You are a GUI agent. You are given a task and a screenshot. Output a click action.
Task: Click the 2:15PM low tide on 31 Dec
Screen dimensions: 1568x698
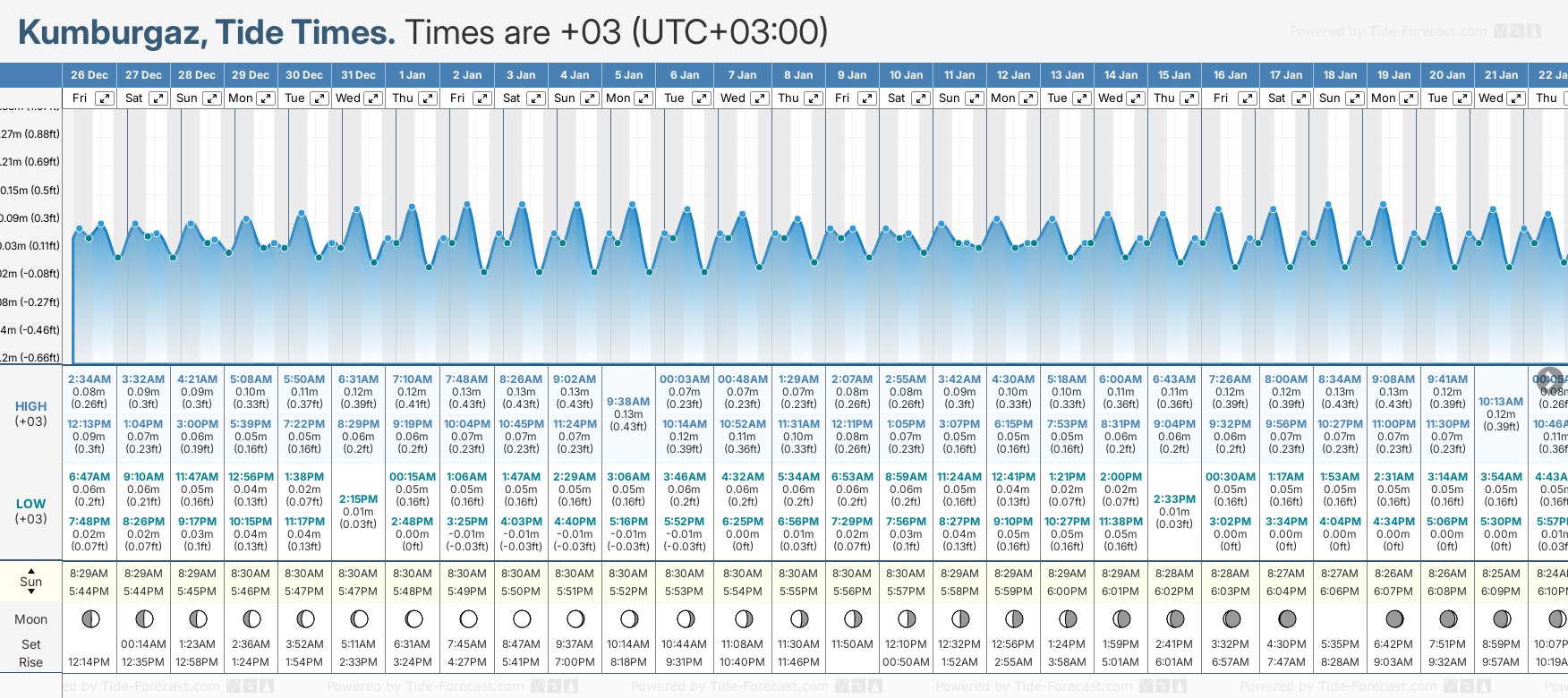click(358, 499)
